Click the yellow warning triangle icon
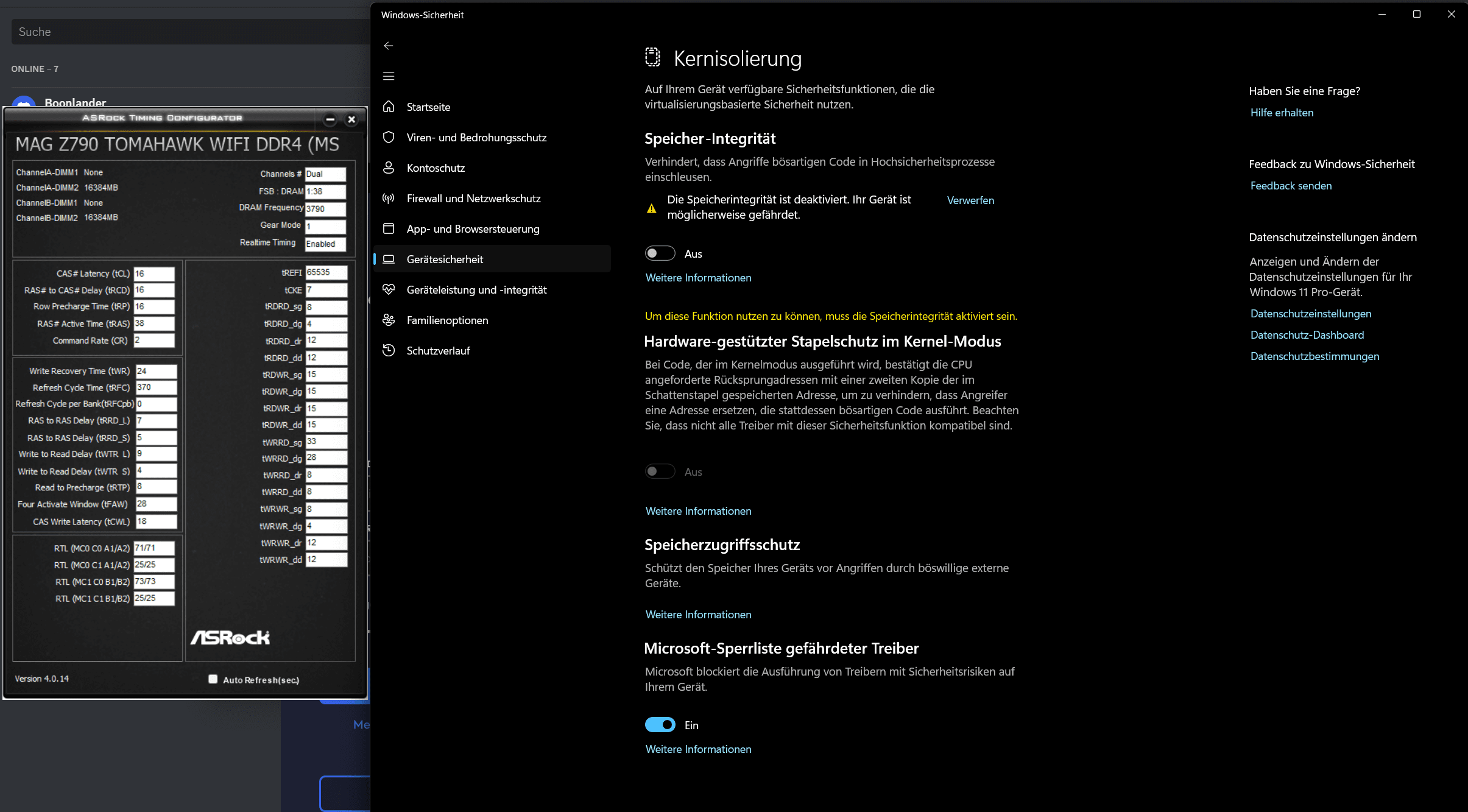This screenshot has width=1468, height=812. pos(651,208)
